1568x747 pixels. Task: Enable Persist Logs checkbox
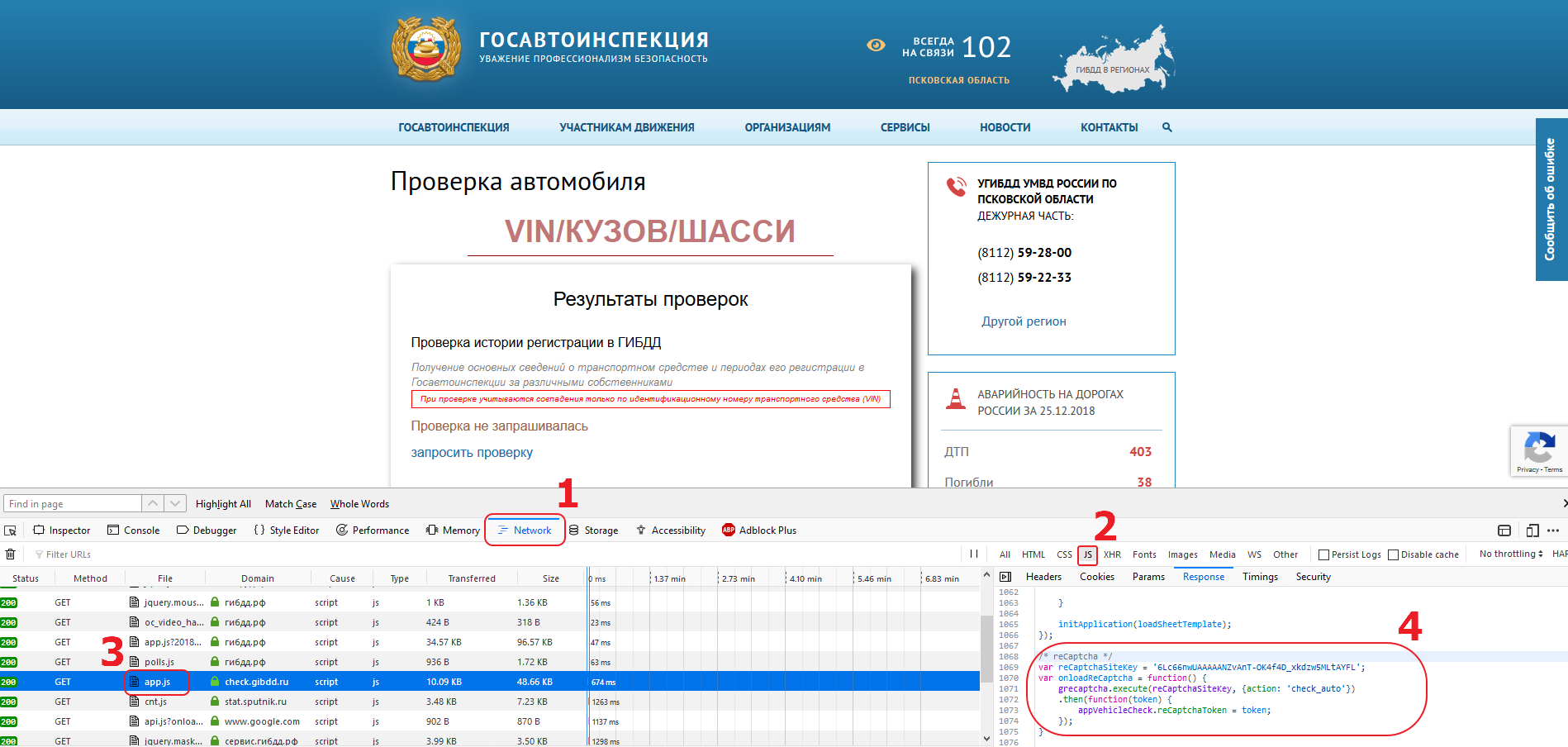1323,554
